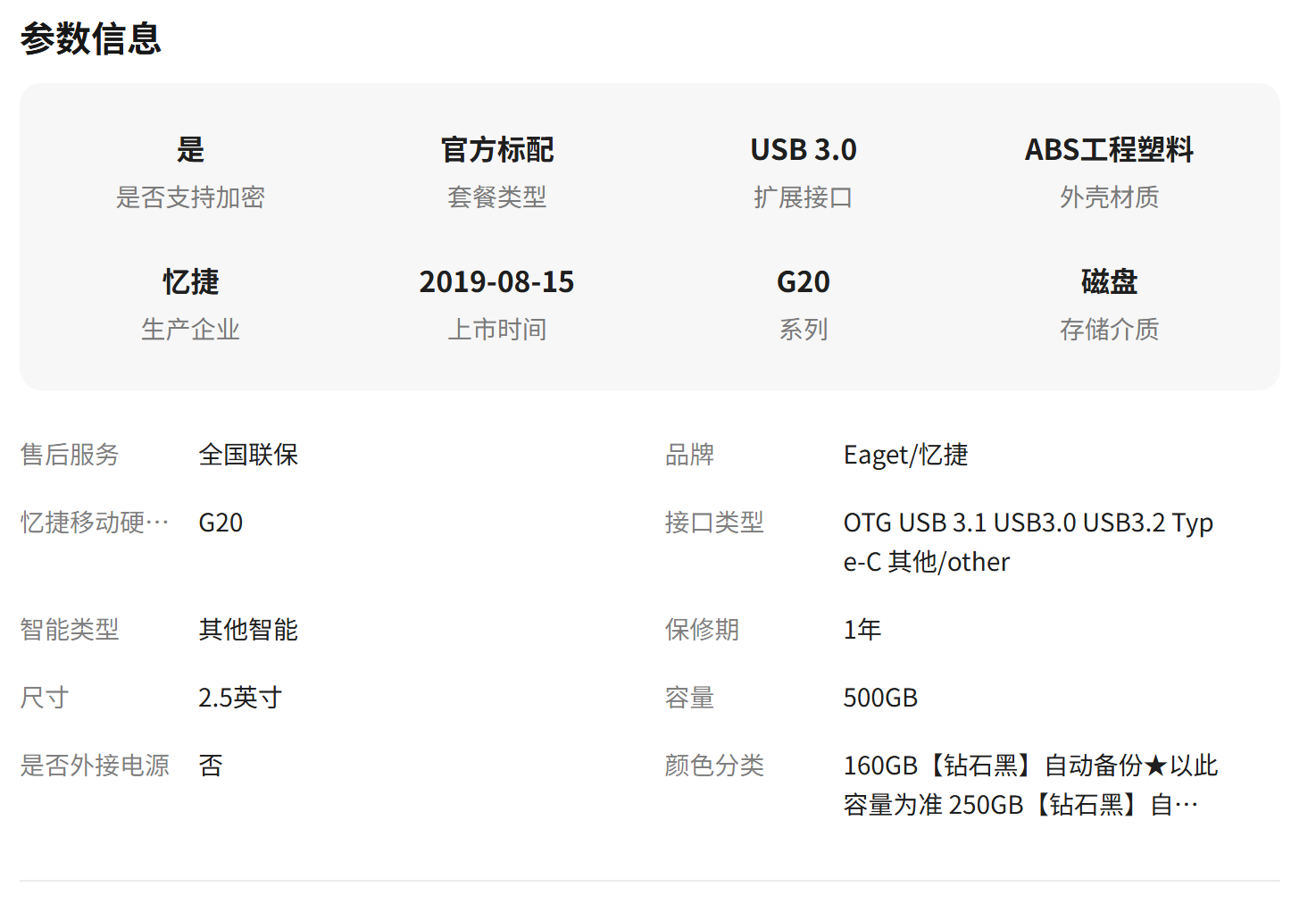
Task: Click the 是否外接电源 label
Action: (95, 766)
